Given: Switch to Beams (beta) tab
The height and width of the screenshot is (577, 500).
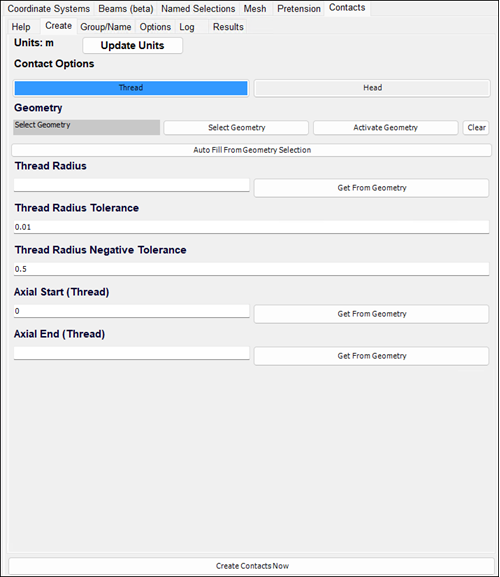Looking at the screenshot, I should [126, 8].
